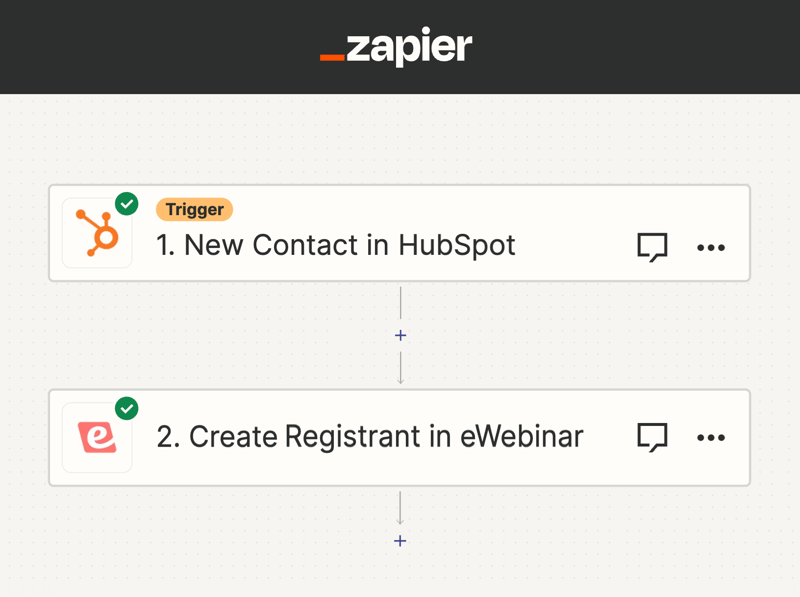The width and height of the screenshot is (800, 597).
Task: Open comments on the eWebinar step
Action: (x=652, y=437)
